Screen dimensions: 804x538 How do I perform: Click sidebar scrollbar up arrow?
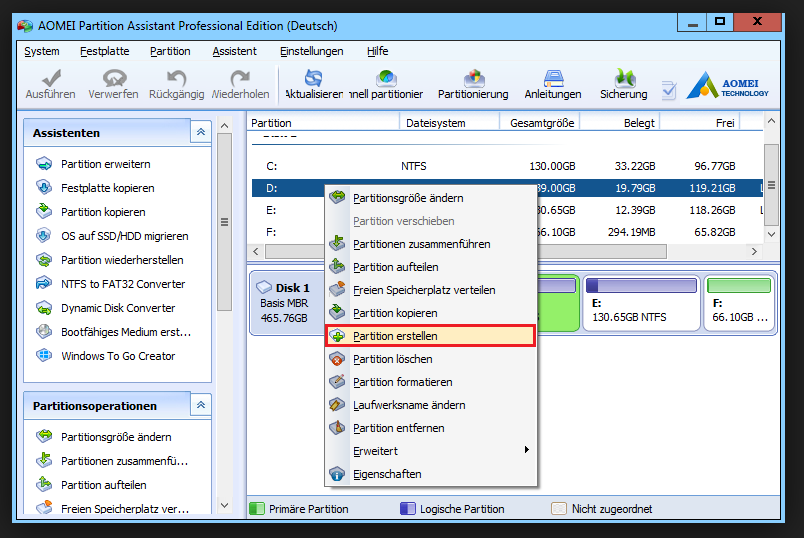224,126
